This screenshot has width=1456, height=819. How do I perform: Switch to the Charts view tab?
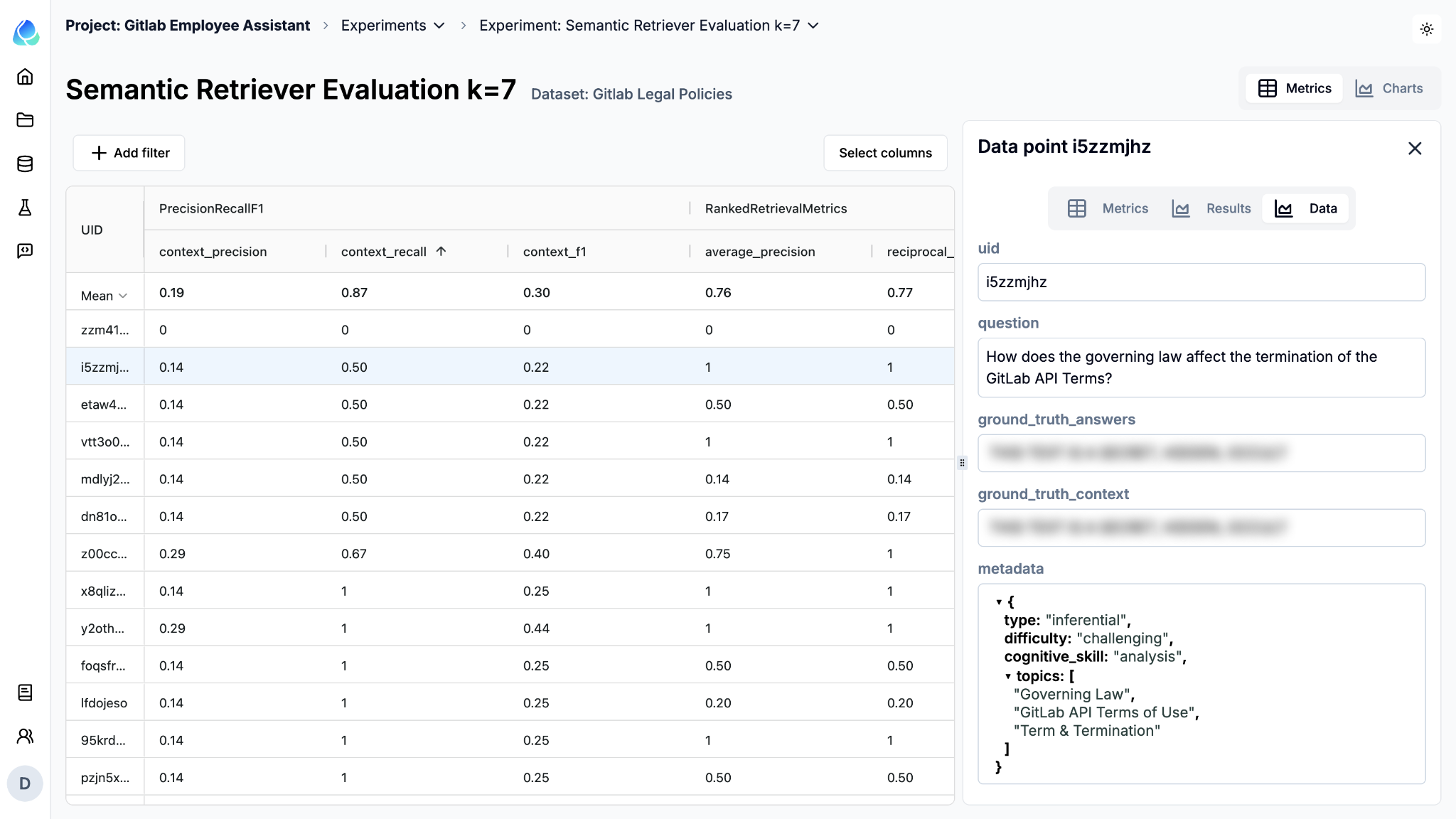click(1389, 88)
